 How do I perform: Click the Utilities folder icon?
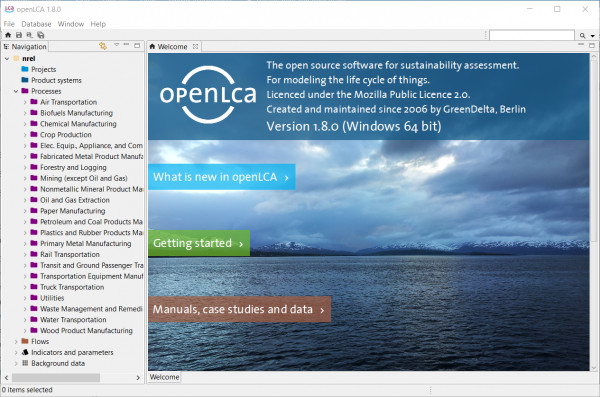click(x=34, y=297)
